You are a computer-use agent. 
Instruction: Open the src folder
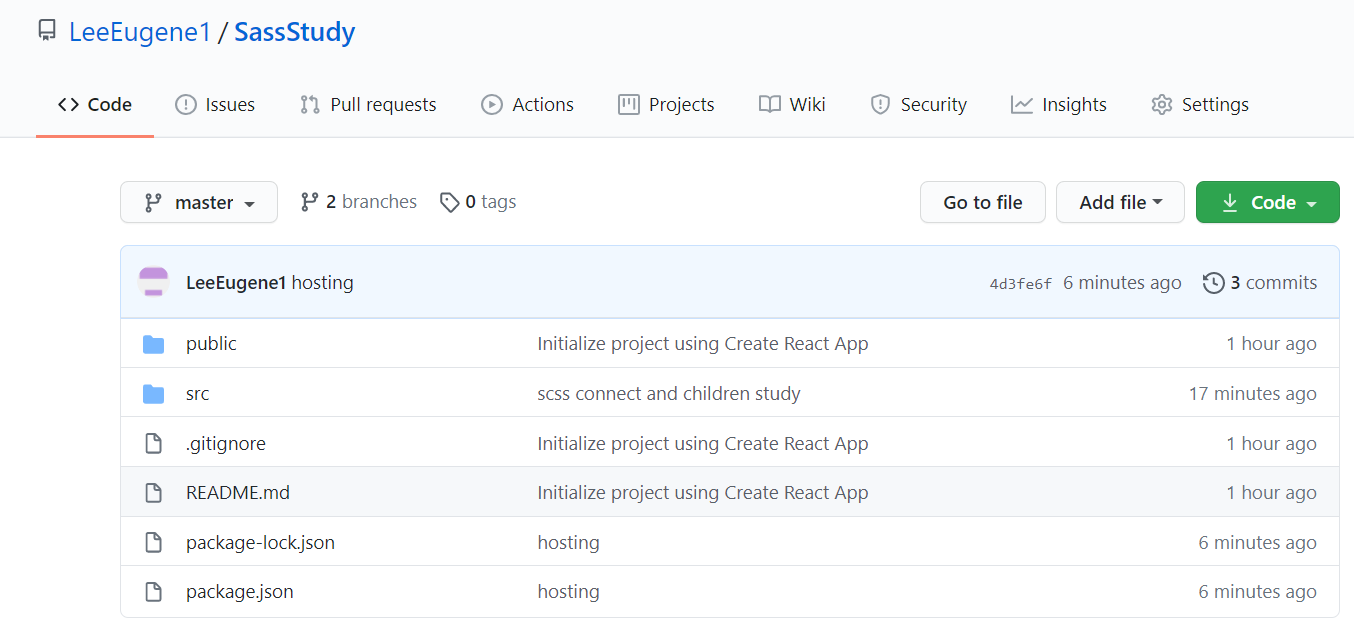click(198, 393)
